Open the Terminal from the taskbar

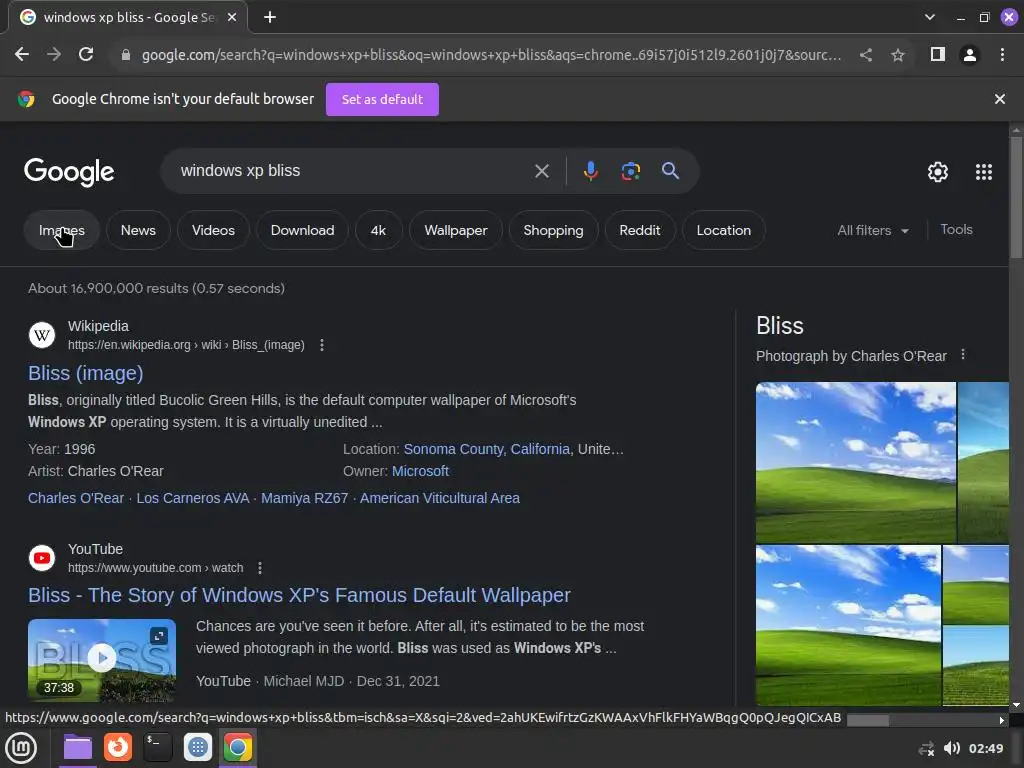click(157, 748)
